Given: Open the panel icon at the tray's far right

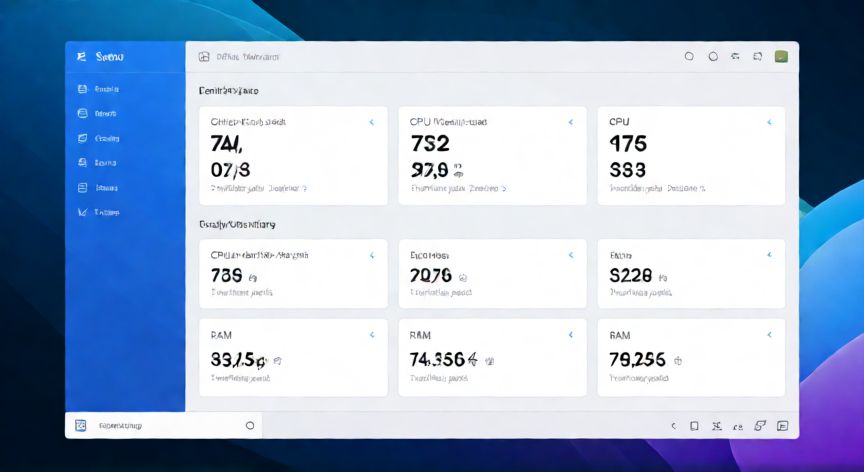Looking at the screenshot, I should (782, 426).
